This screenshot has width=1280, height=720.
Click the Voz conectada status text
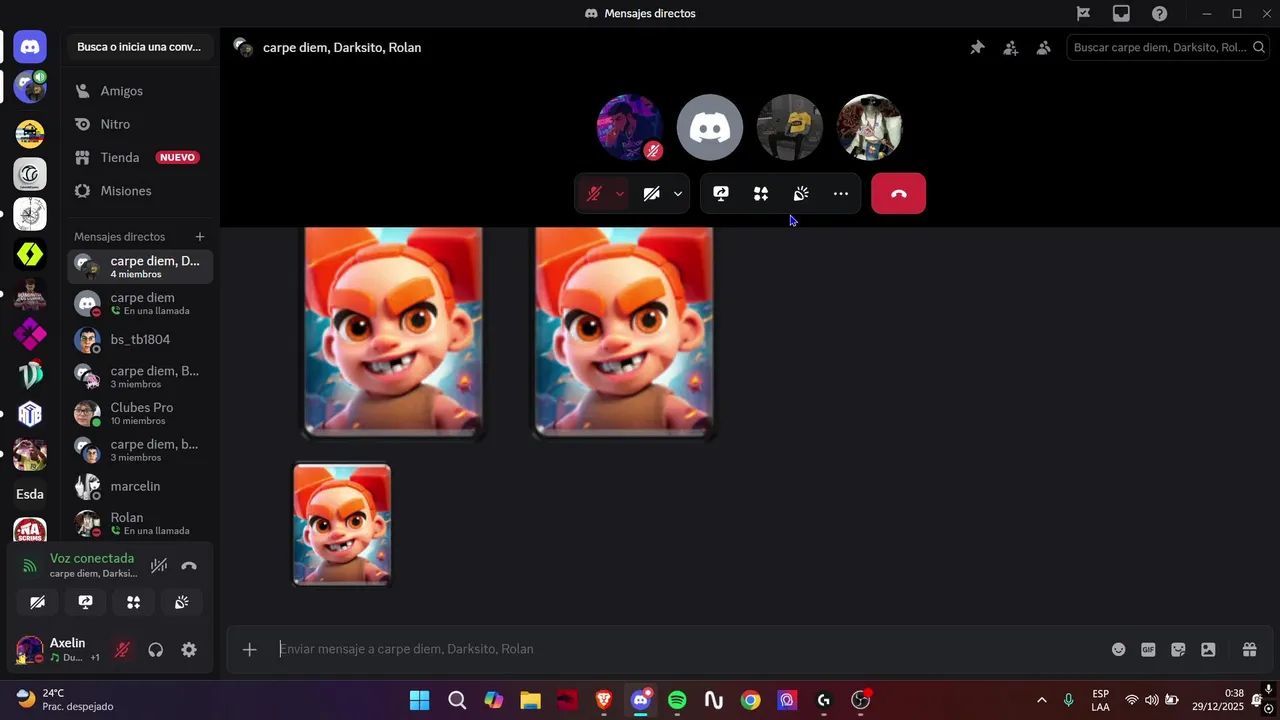pyautogui.click(x=92, y=558)
